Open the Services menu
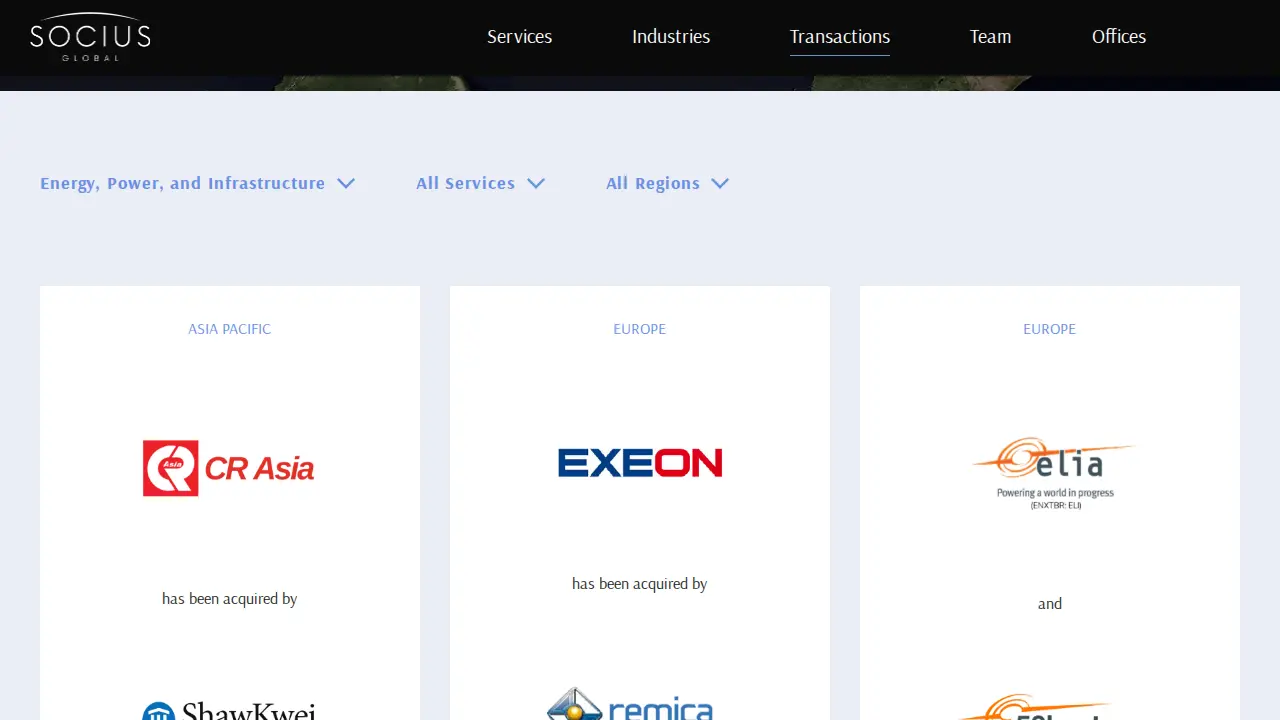 point(519,37)
